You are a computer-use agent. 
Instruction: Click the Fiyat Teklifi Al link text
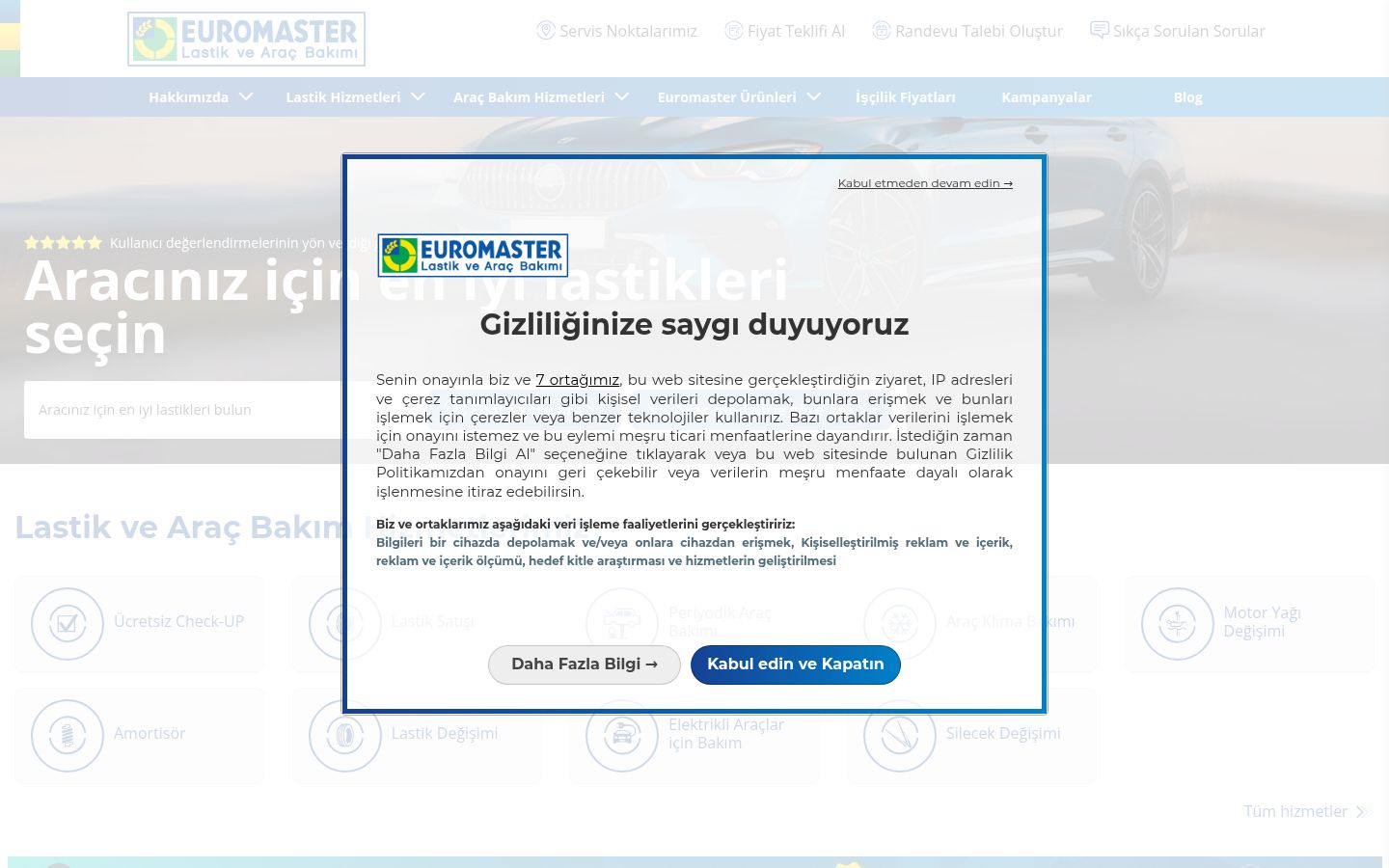796,31
